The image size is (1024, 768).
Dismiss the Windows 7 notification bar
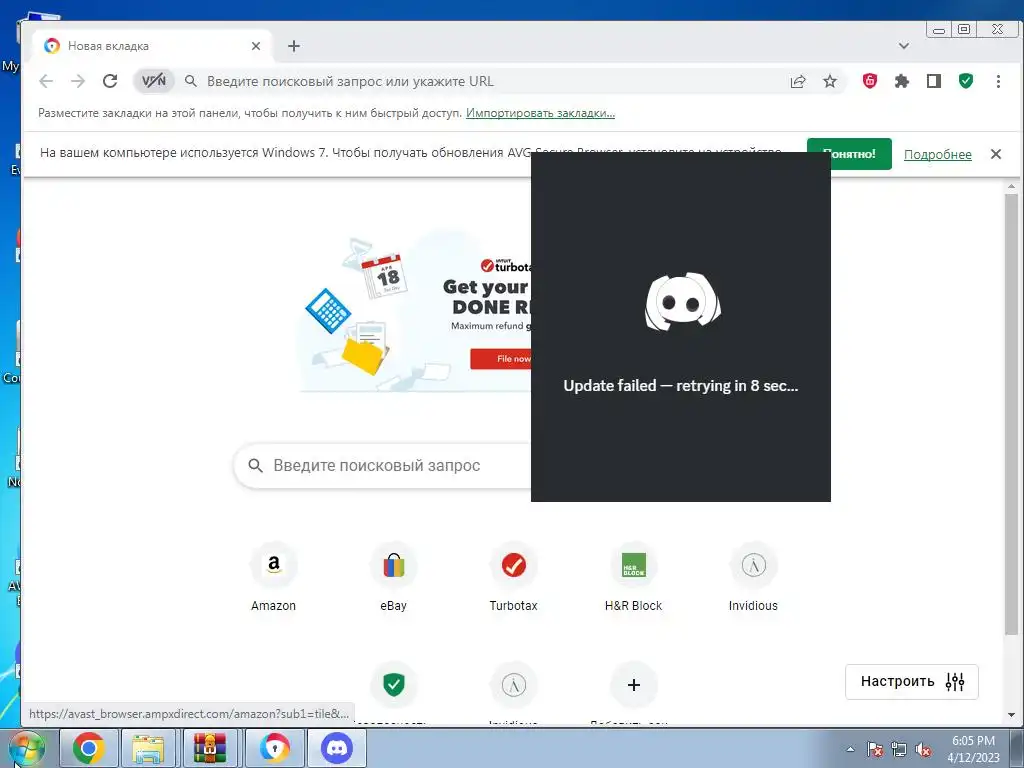[x=995, y=154]
